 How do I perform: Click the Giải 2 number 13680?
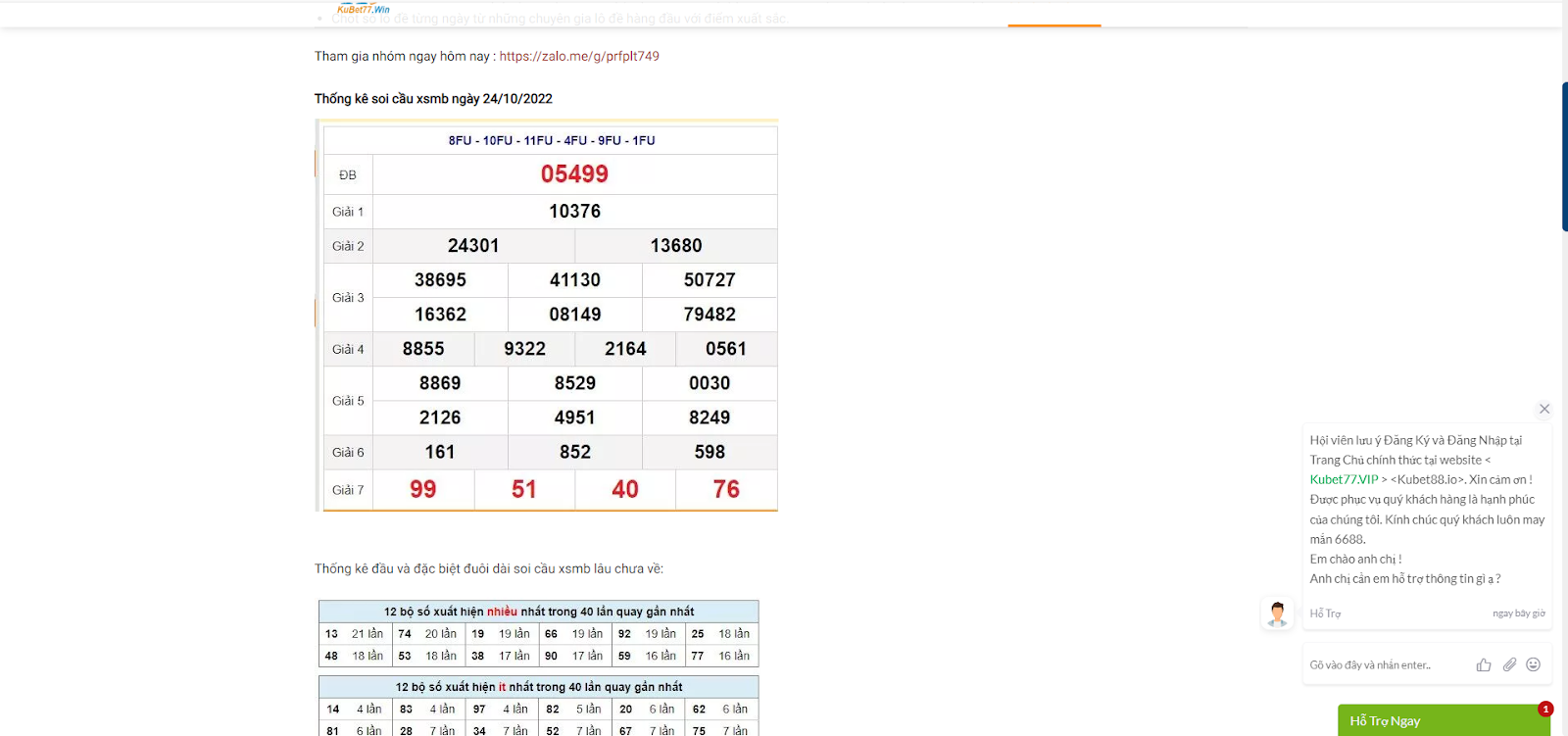click(676, 246)
